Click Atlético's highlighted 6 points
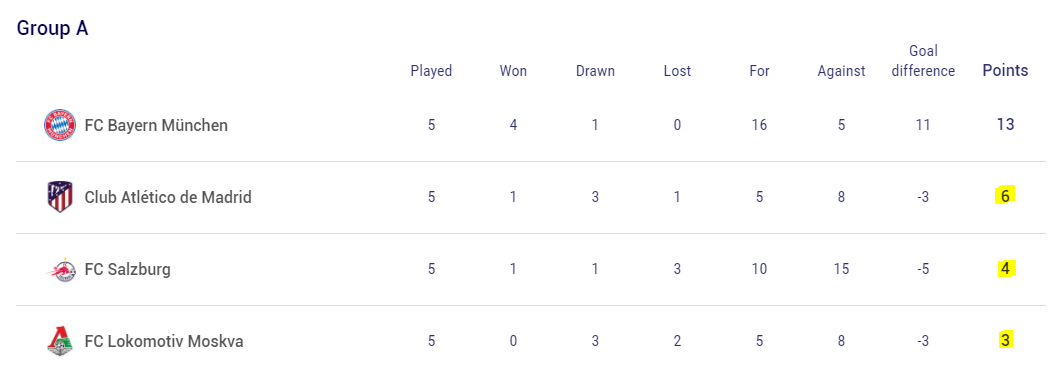 (x=1005, y=196)
